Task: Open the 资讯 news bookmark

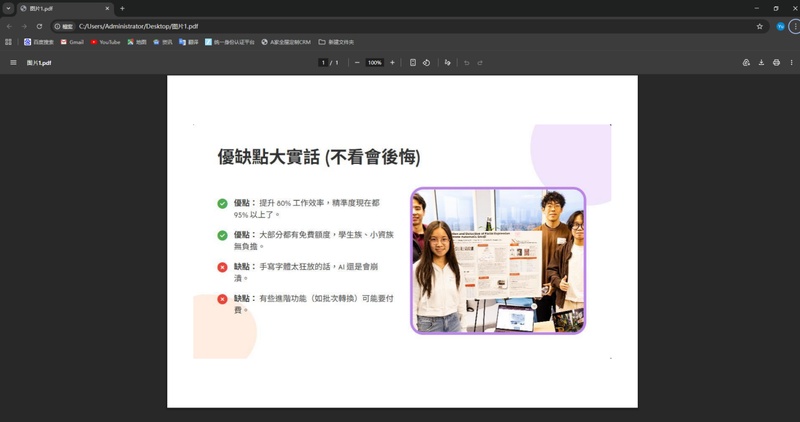Action: click(163, 42)
